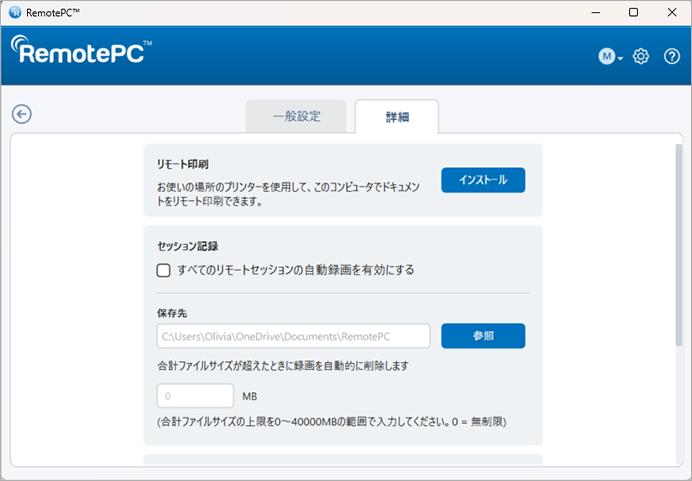
Task: Click the セッション記録 heading
Action: 188,246
